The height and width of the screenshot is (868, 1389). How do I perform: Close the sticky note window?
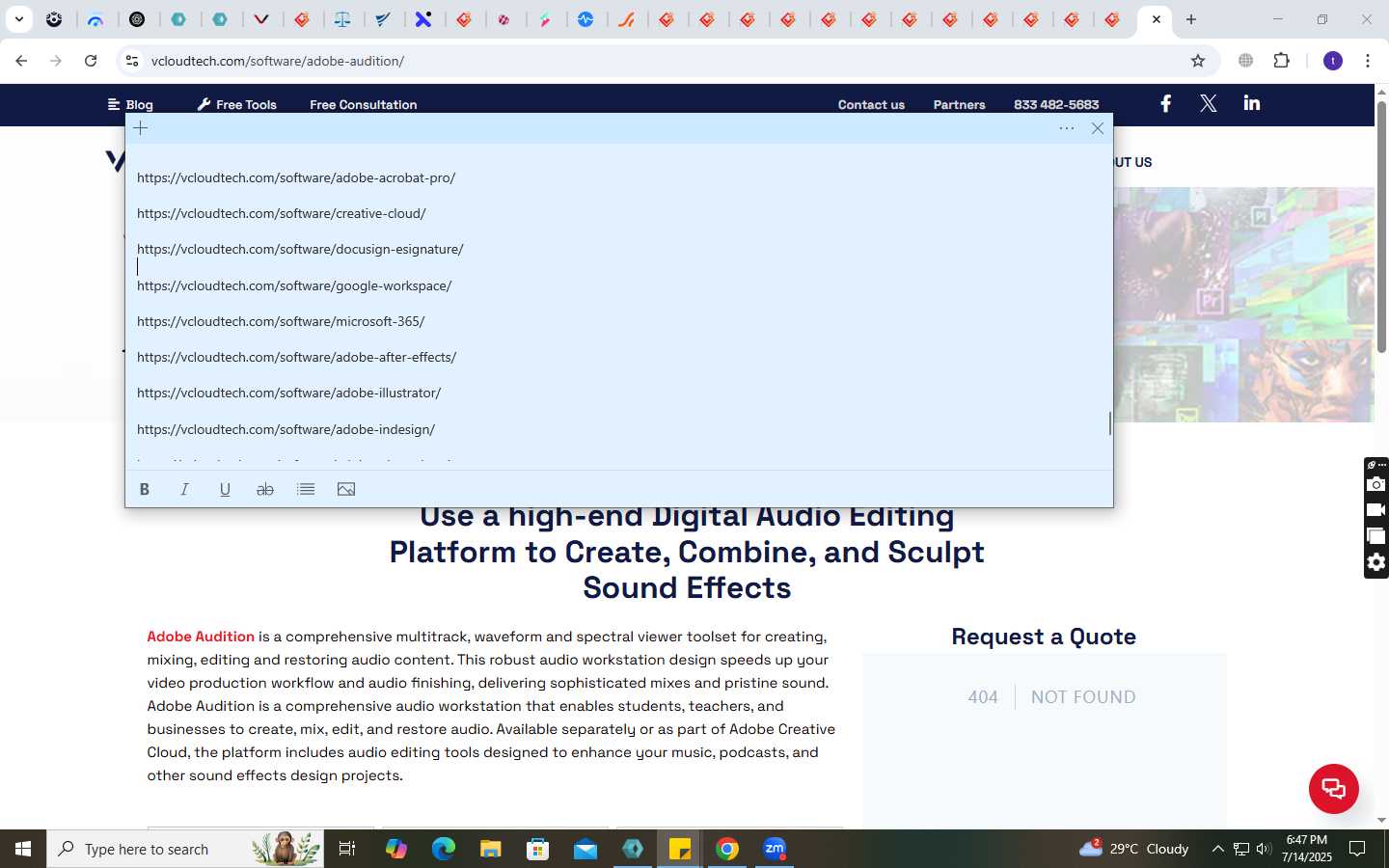[1098, 128]
